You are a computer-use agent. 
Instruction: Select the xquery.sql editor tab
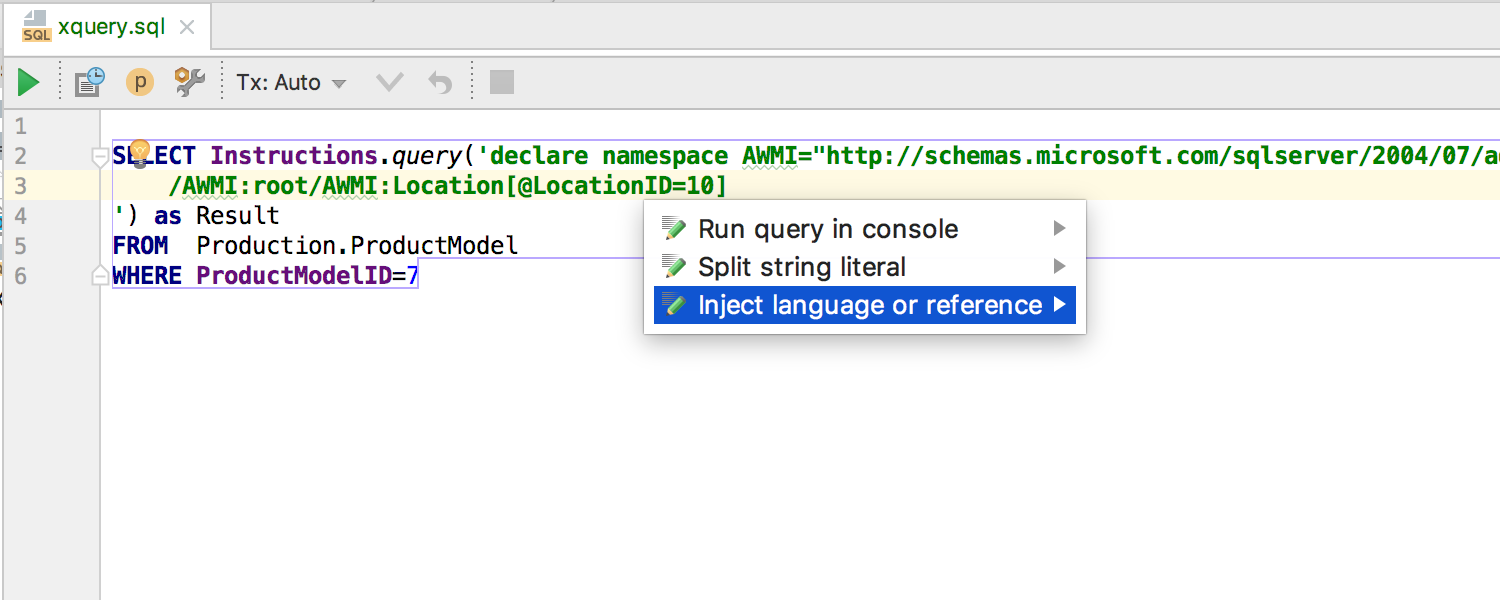tap(108, 27)
